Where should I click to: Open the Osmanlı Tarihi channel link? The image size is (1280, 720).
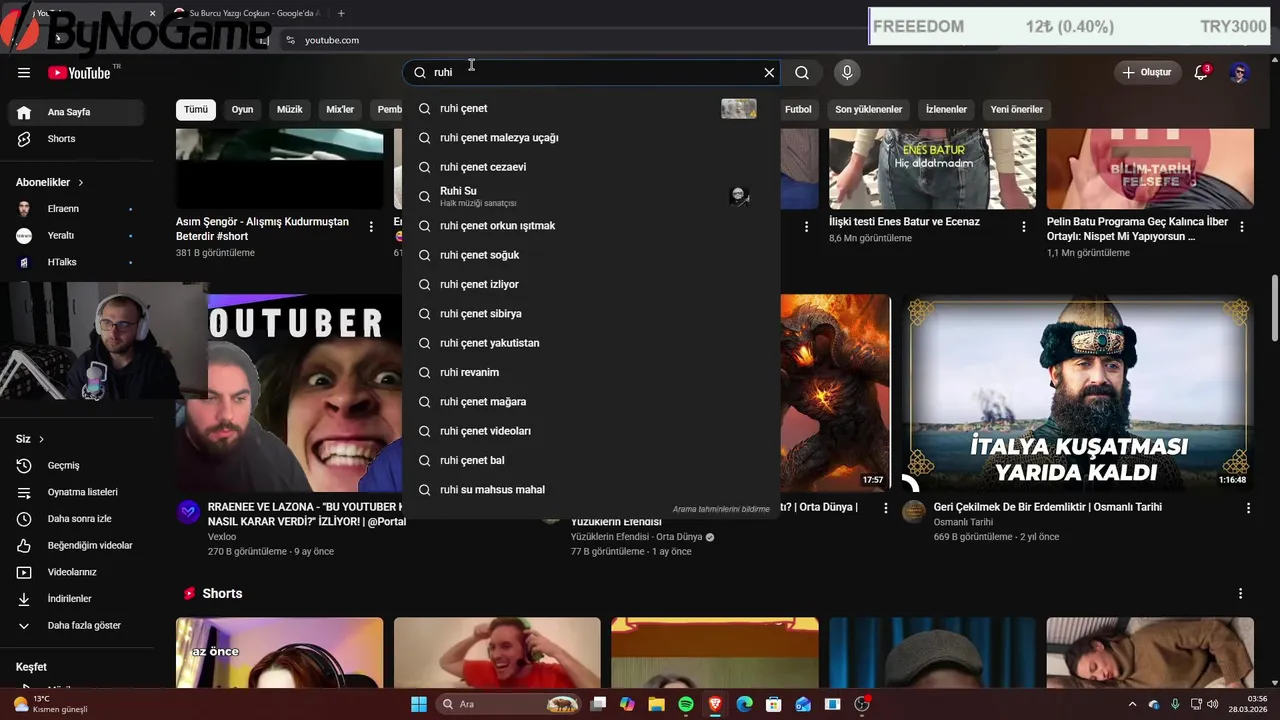(x=963, y=522)
